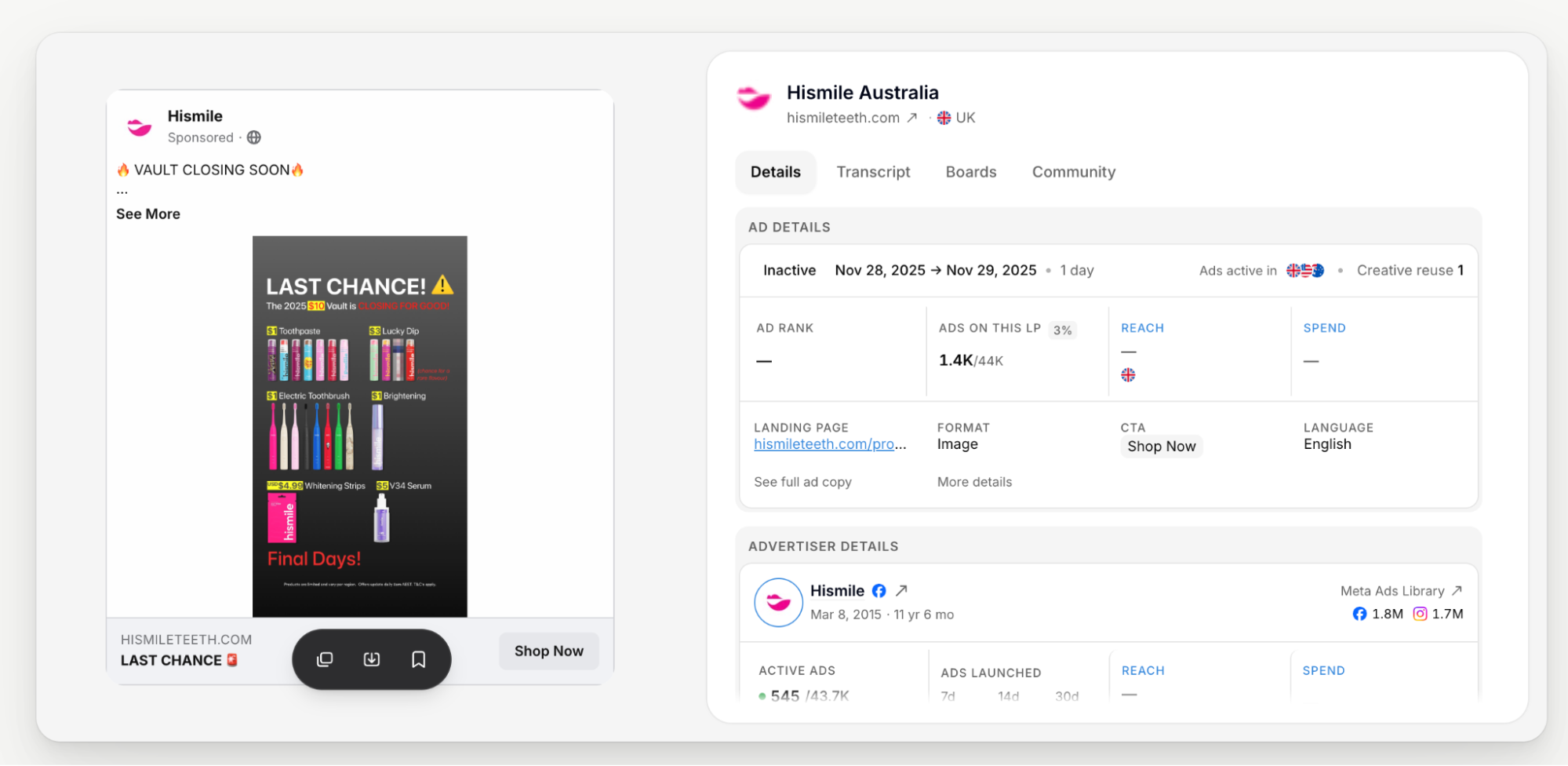The width and height of the screenshot is (1568, 766).
Task: Click the 545 active ads count
Action: (x=784, y=696)
